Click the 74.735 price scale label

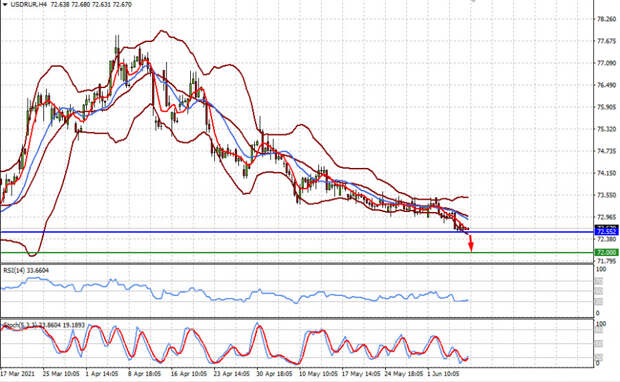click(606, 151)
